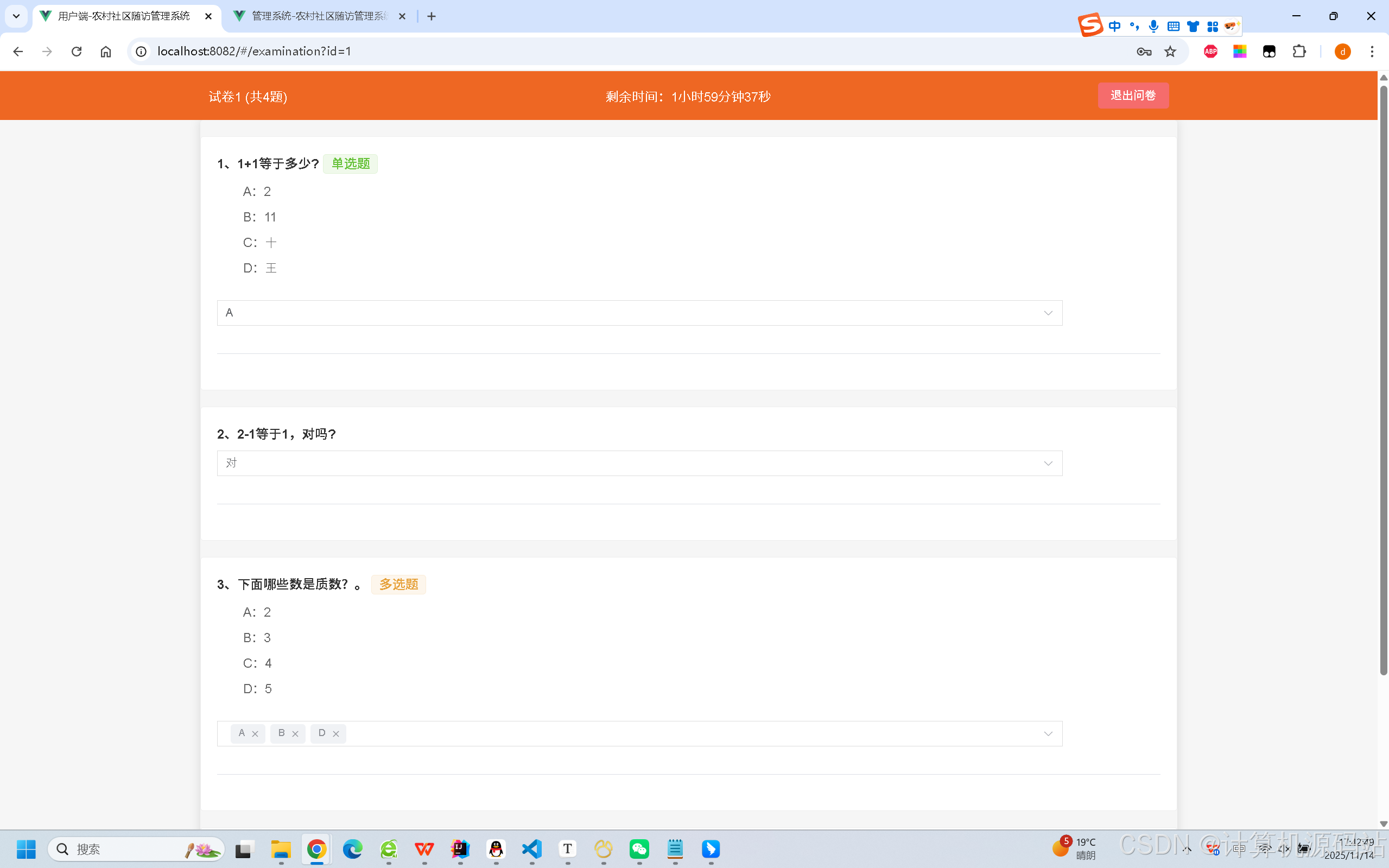1389x868 pixels.
Task: Open Sogou toolbox grid icon
Action: (x=1212, y=27)
